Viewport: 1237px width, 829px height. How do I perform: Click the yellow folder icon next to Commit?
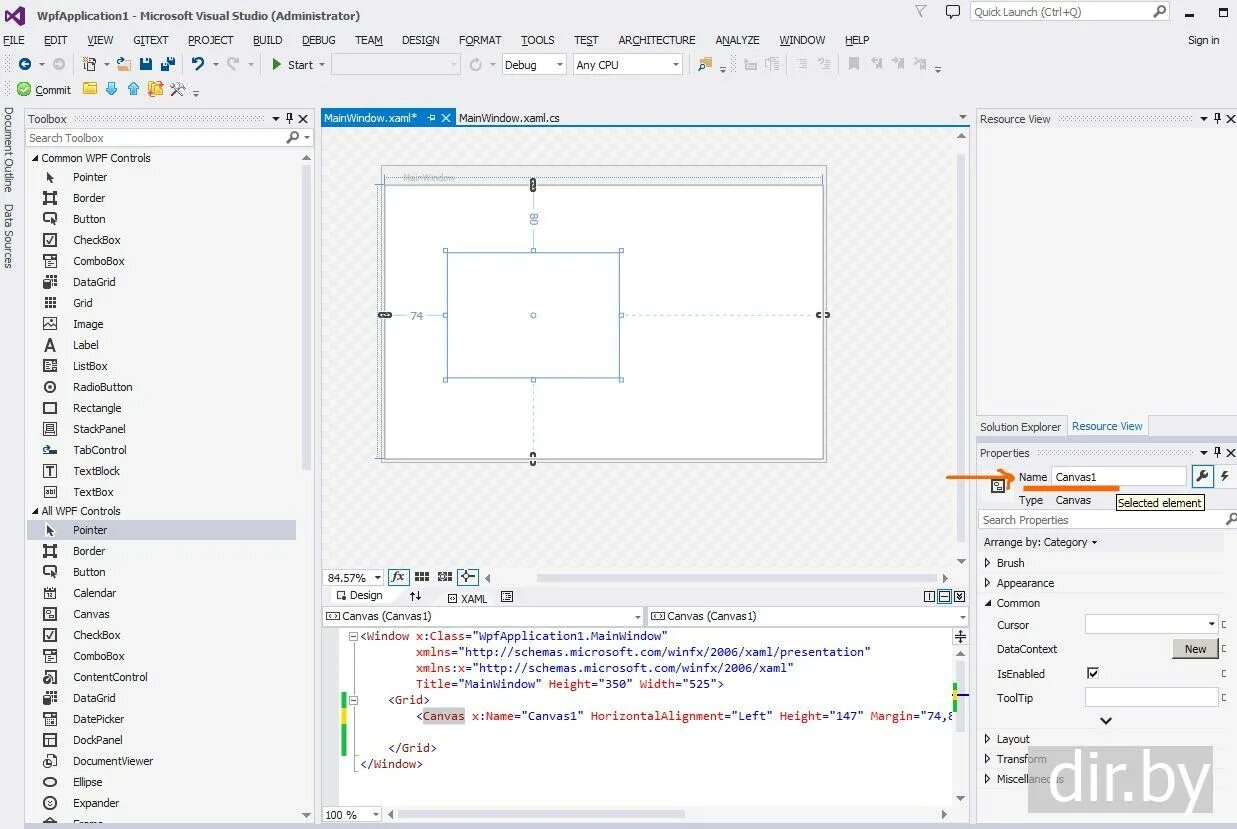90,89
